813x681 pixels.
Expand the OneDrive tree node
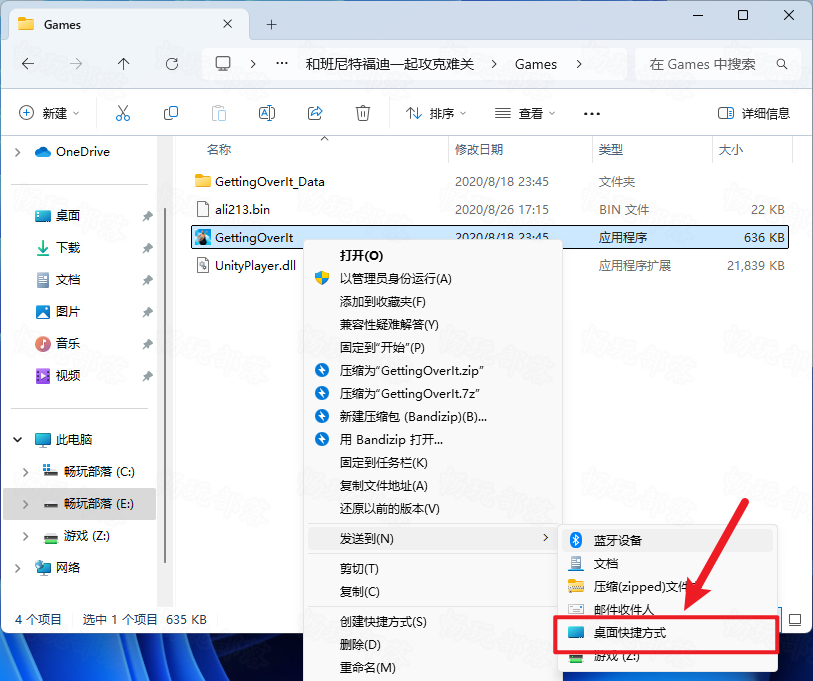(x=18, y=152)
